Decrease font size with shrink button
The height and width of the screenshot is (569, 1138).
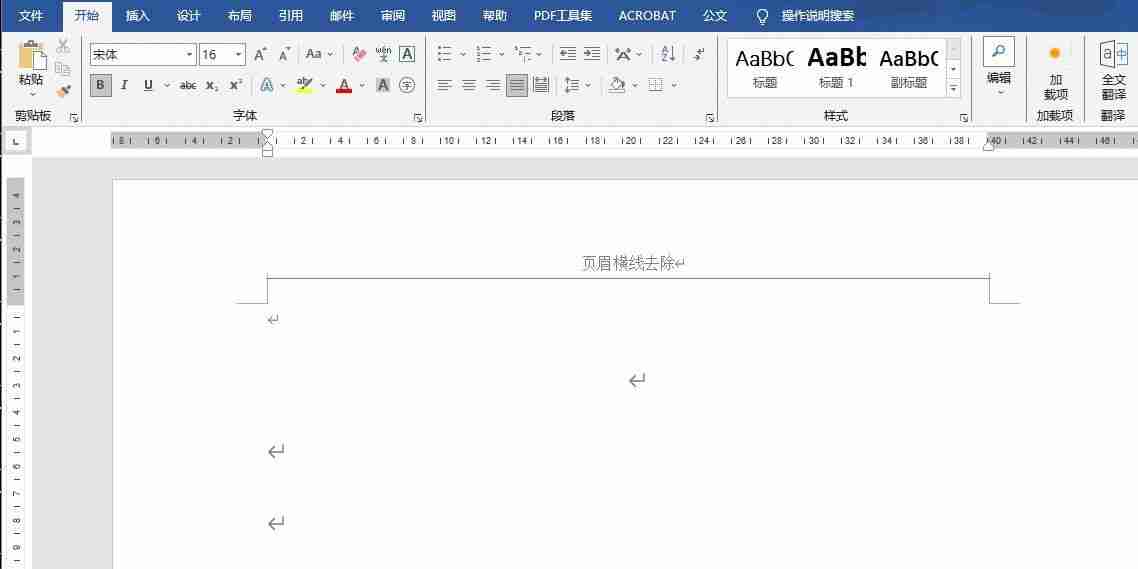click(284, 54)
